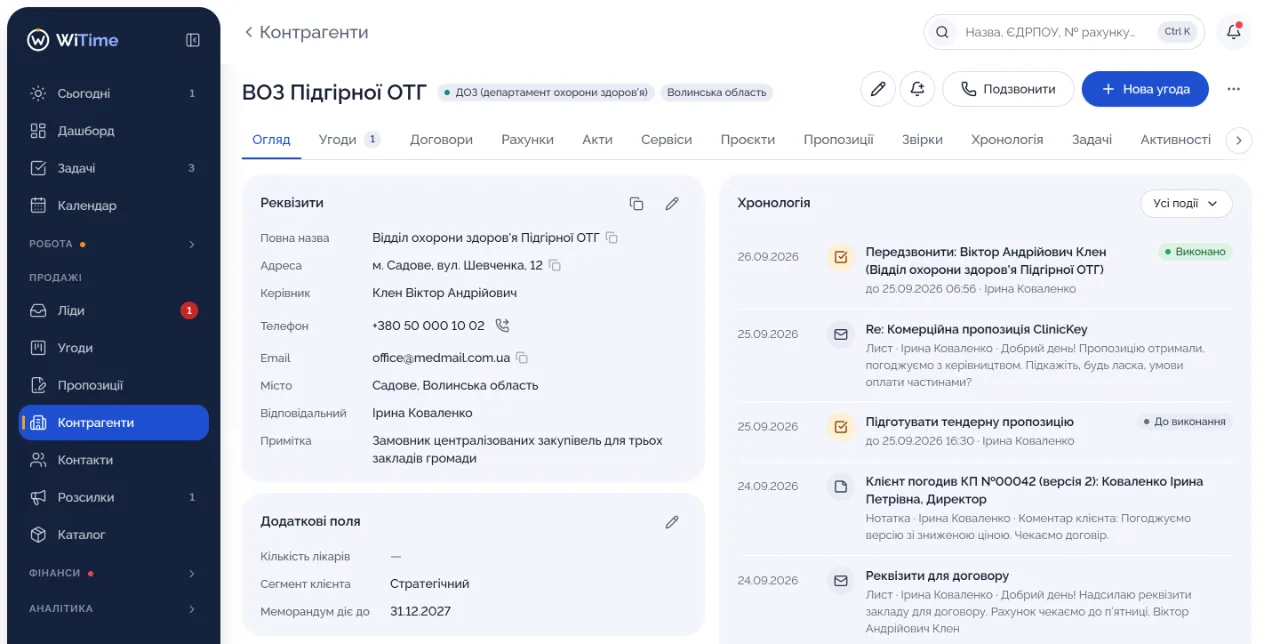Click the ДОЗ department tag
This screenshot has width=1280, height=644.
point(546,92)
